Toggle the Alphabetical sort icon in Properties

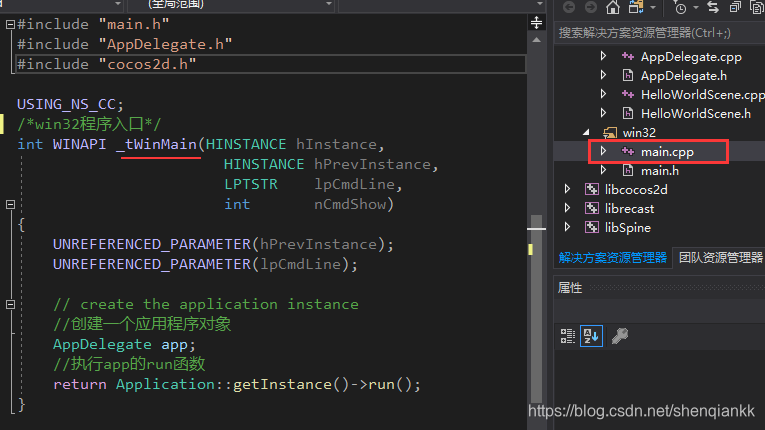click(591, 336)
